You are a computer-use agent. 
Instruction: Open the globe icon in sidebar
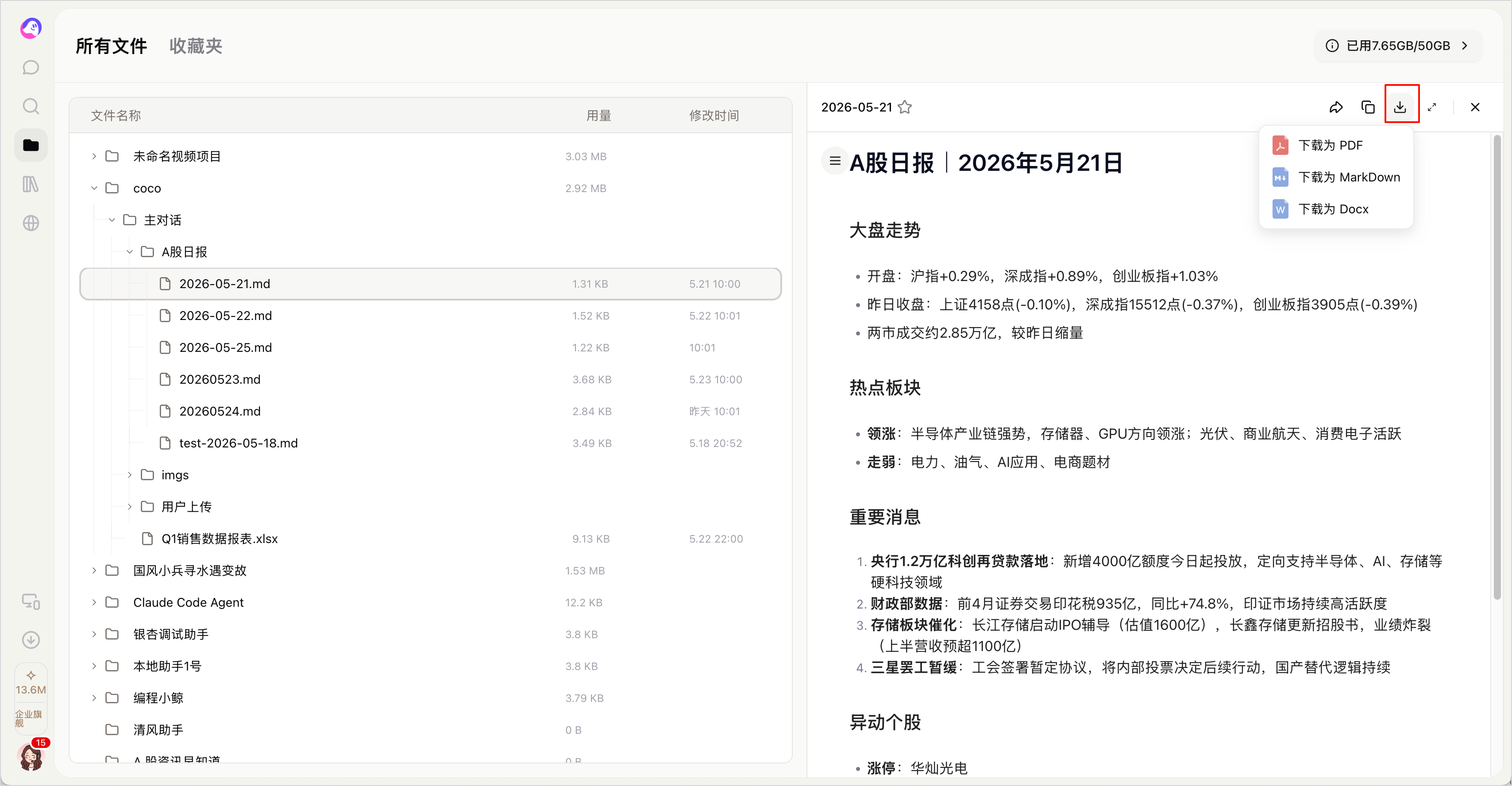(x=31, y=223)
